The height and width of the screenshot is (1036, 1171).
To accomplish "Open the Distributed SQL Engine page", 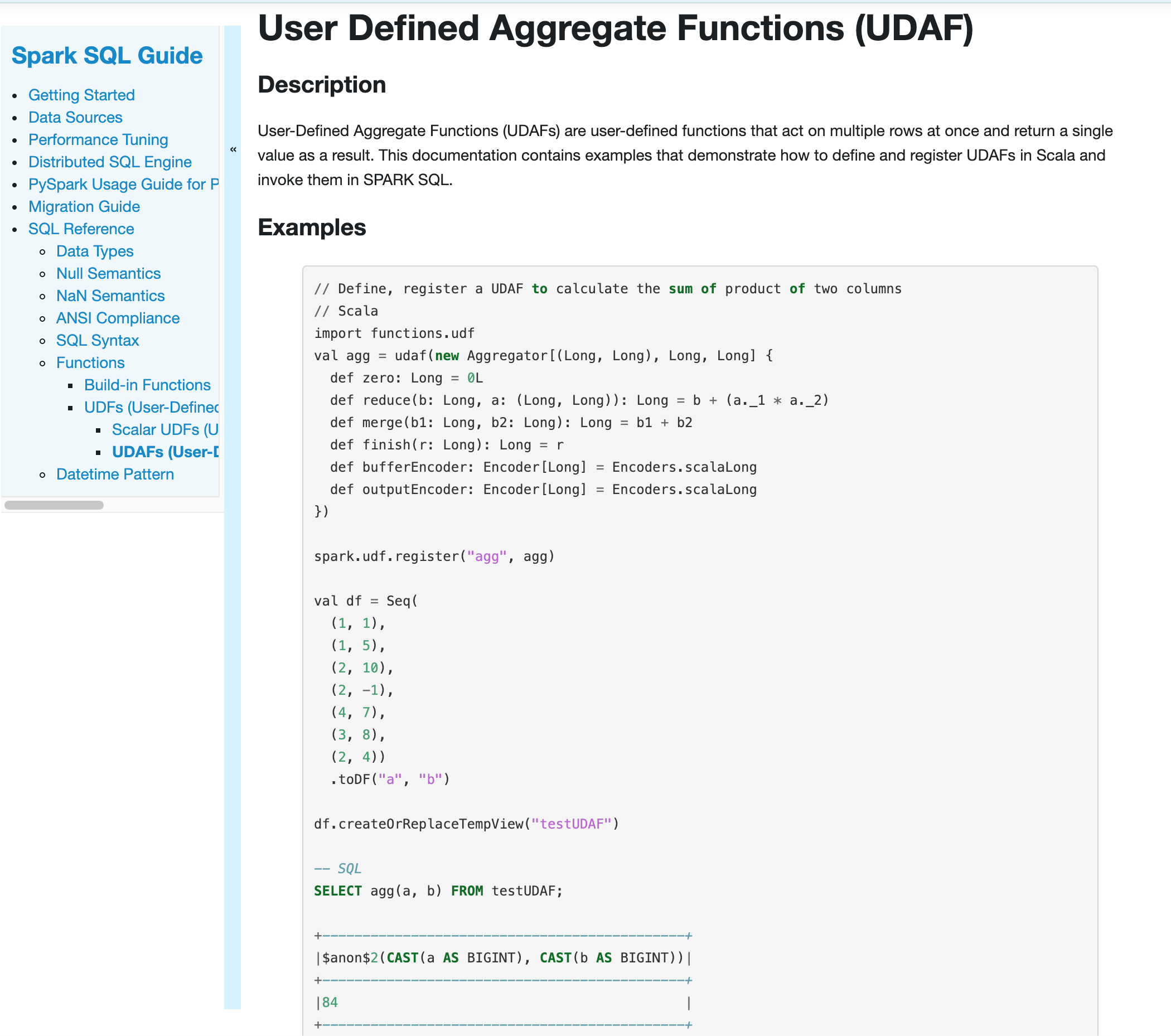I will (110, 162).
